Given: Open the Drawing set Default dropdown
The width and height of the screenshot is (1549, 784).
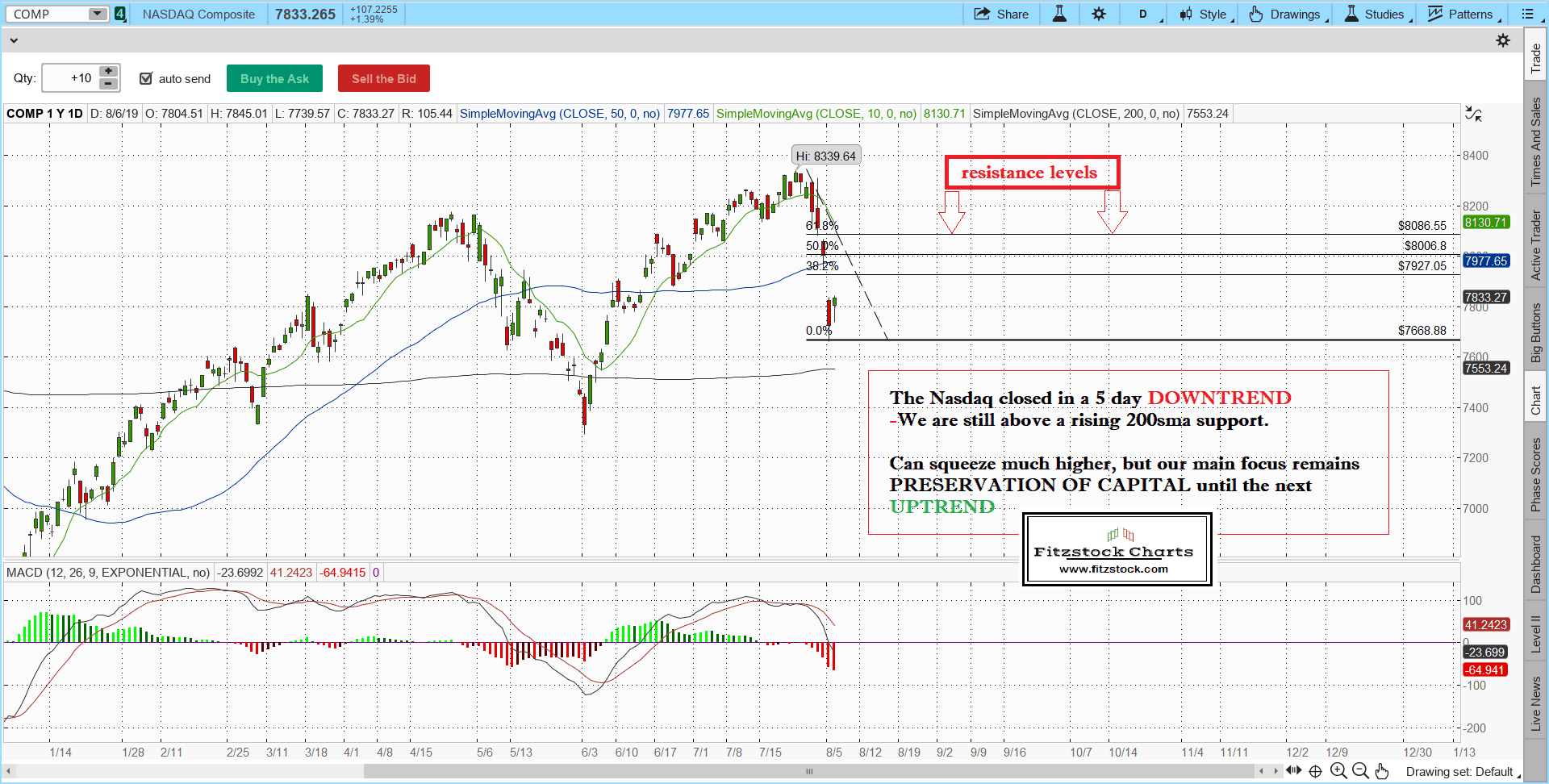Looking at the screenshot, I should coord(1462,772).
